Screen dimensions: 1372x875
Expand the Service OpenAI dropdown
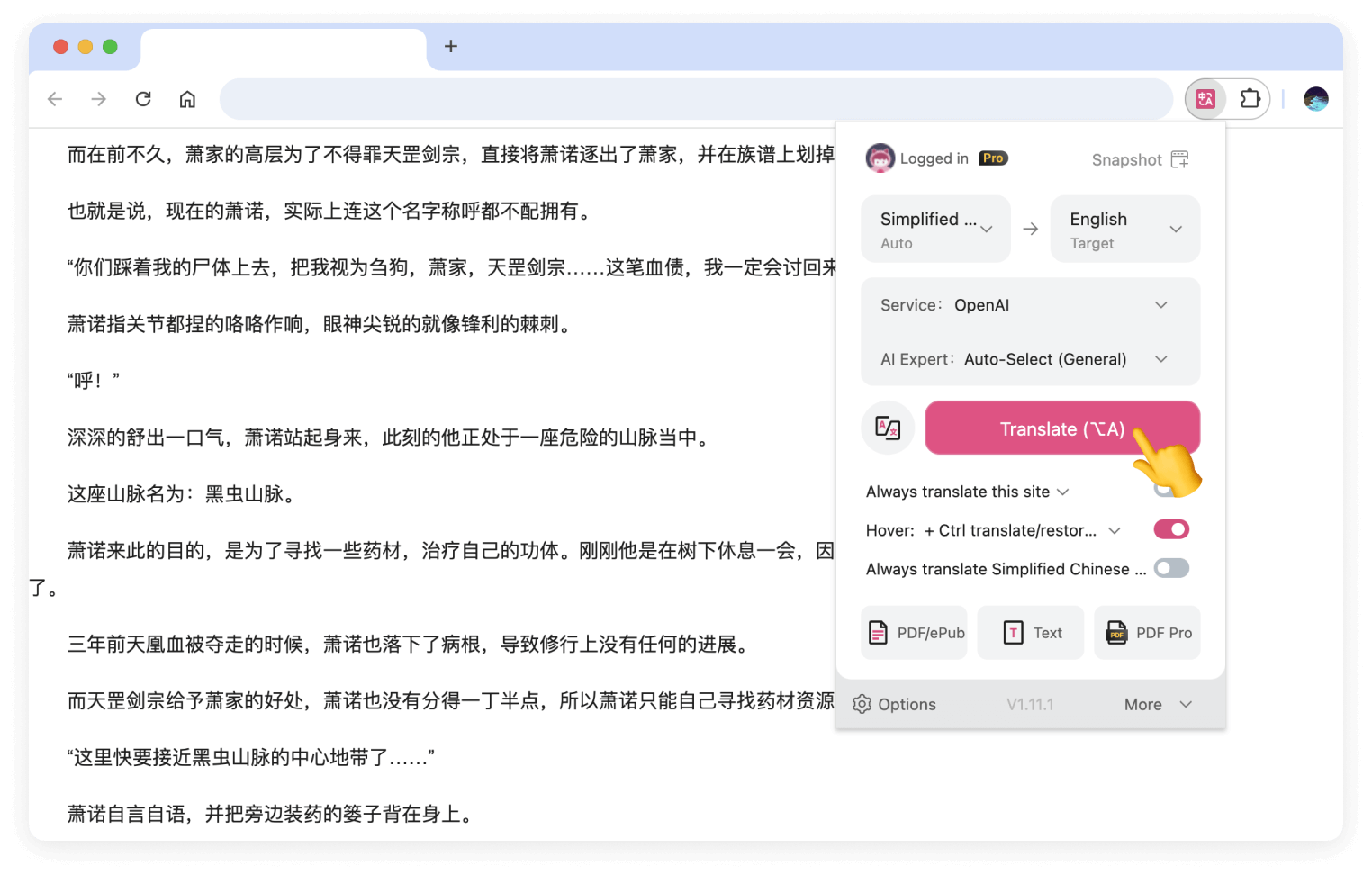tap(1030, 305)
